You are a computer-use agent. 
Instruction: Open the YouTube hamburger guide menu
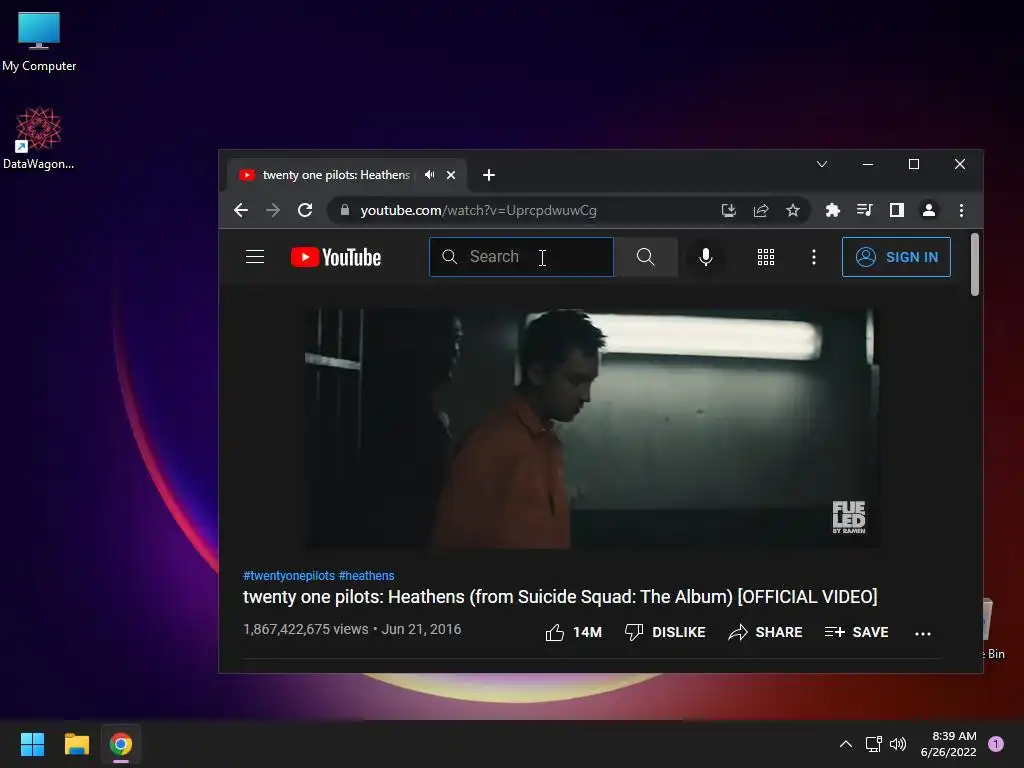click(255, 257)
